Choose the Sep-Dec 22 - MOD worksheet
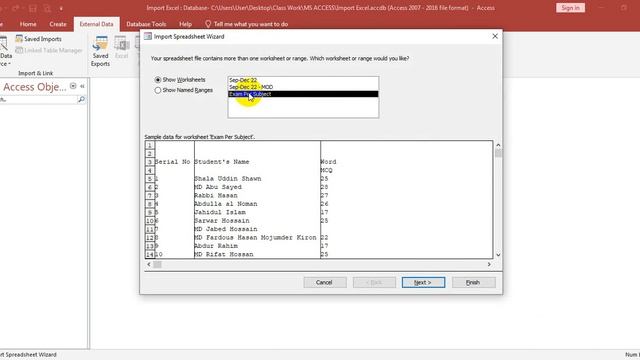This screenshot has height=360, width=640. [x=303, y=87]
